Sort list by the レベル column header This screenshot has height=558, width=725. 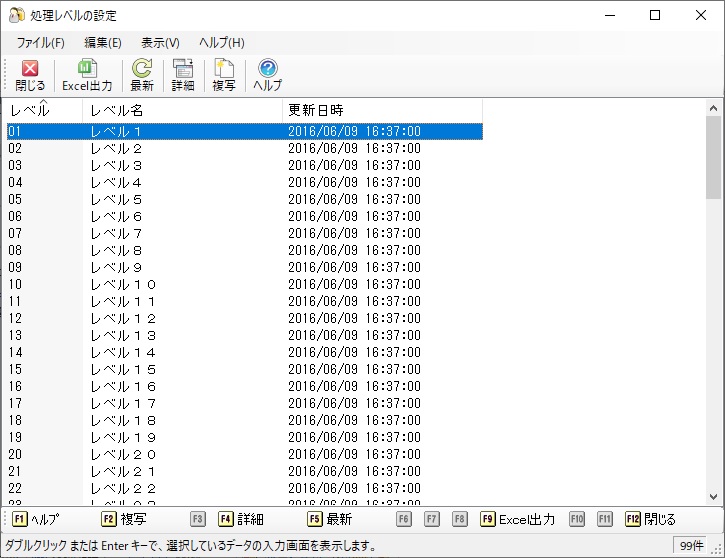pyautogui.click(x=42, y=110)
